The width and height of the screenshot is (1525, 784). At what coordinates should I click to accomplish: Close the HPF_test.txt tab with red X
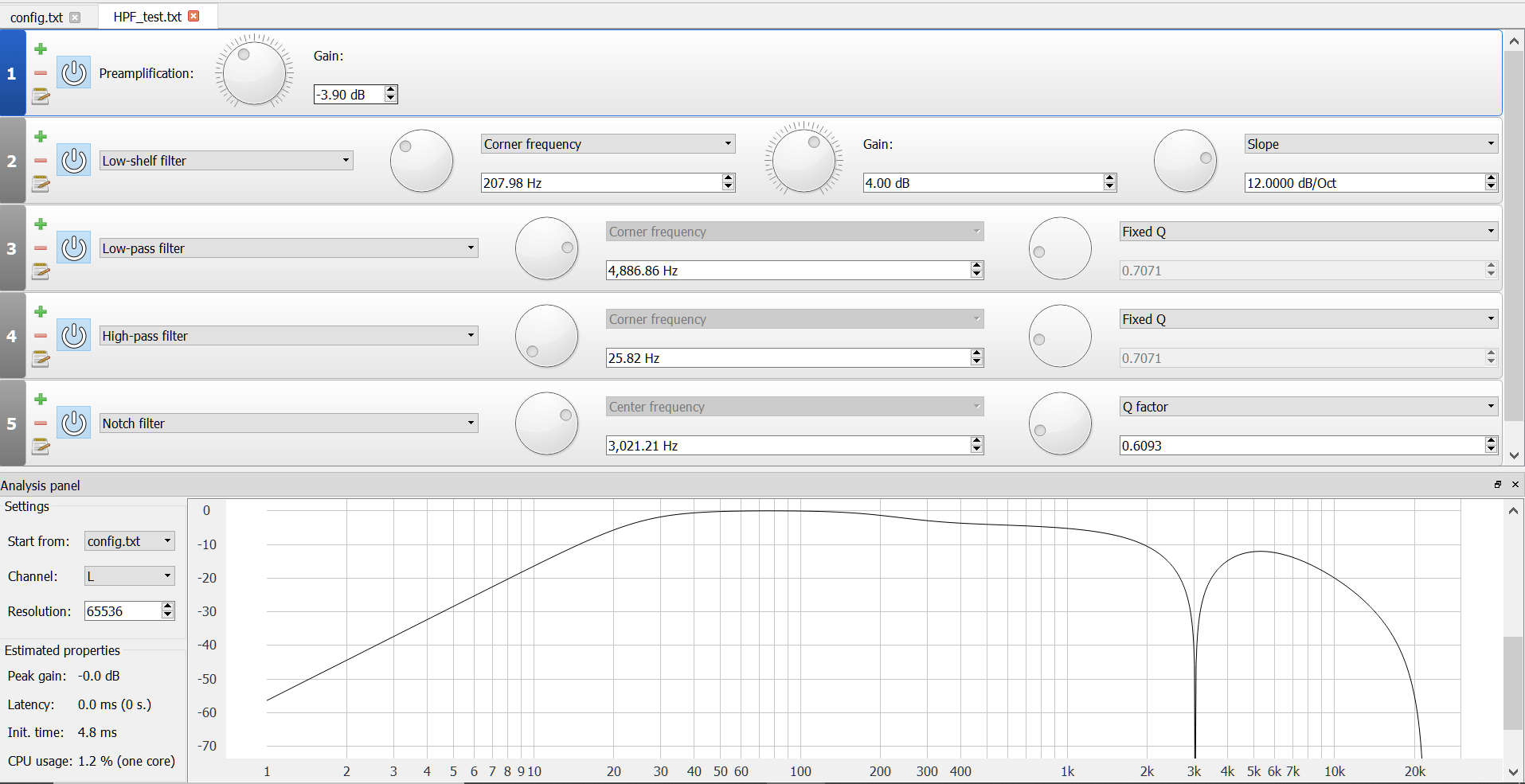click(x=194, y=16)
